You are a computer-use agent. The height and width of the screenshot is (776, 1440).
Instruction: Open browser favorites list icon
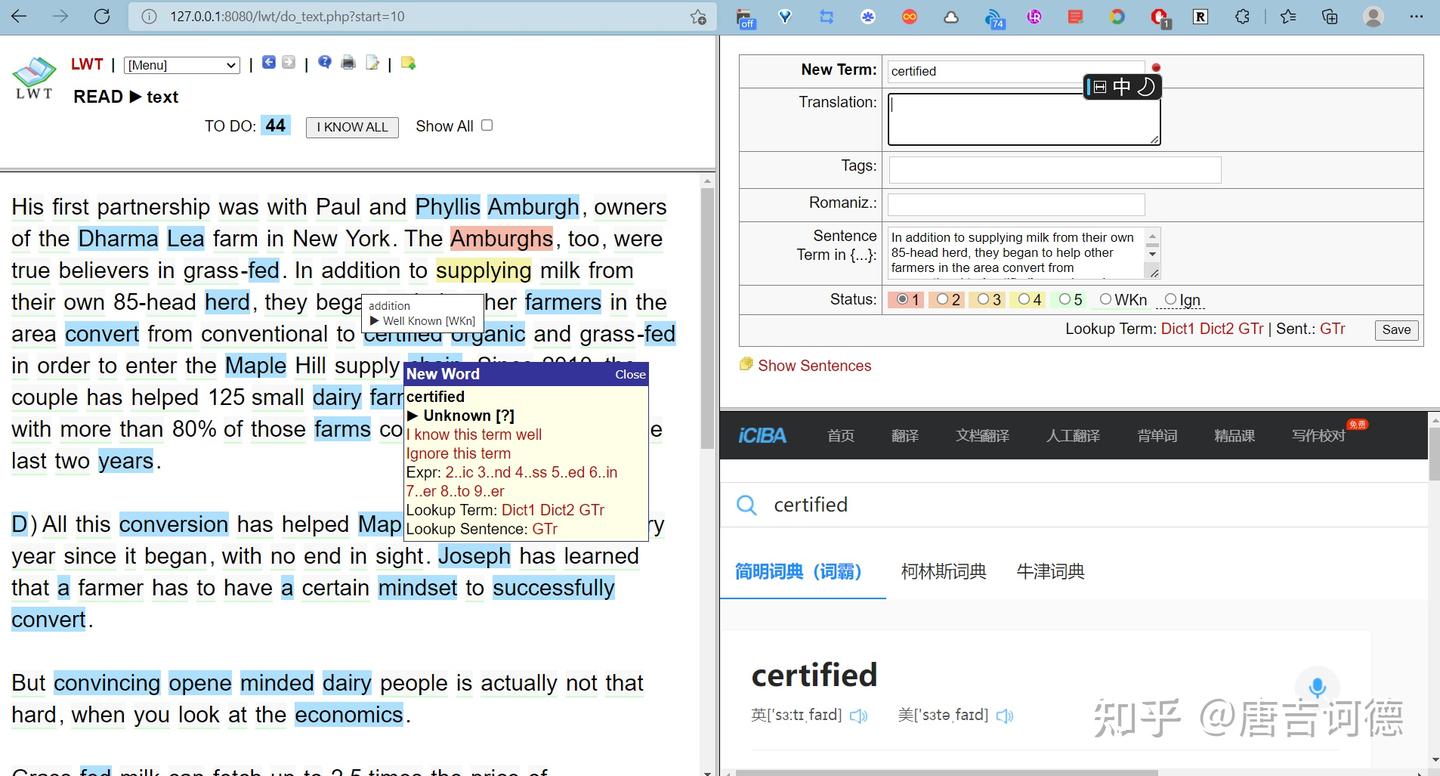pyautogui.click(x=1287, y=17)
